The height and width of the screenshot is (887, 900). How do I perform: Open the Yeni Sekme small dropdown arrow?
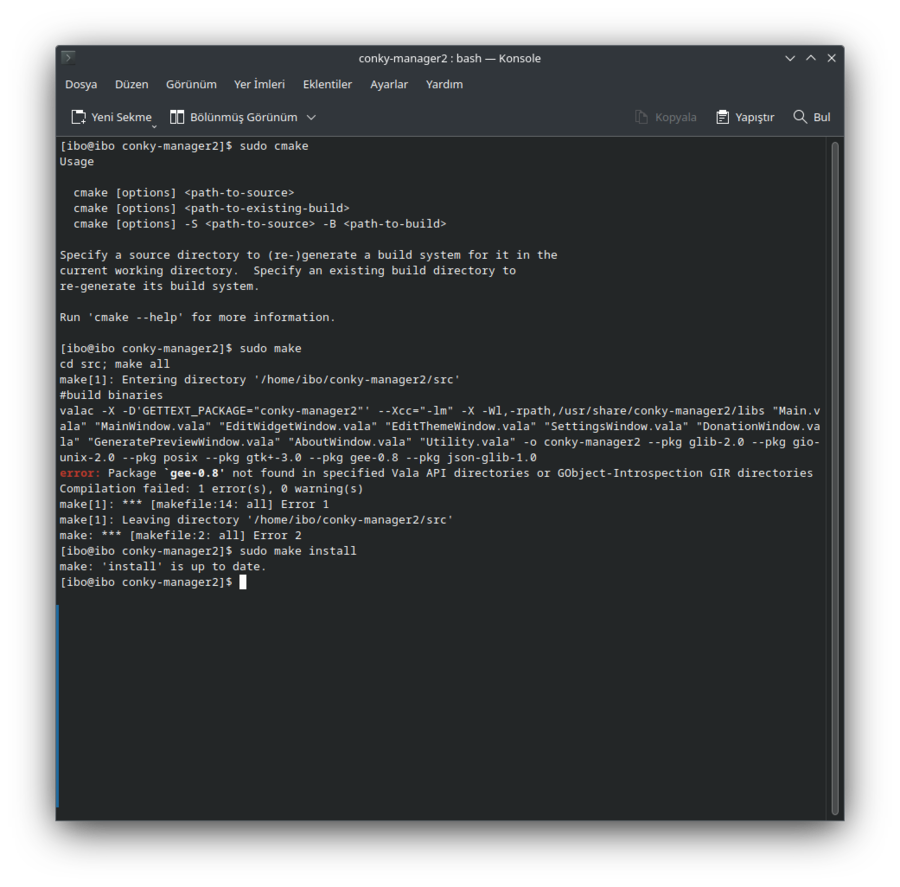(x=154, y=125)
